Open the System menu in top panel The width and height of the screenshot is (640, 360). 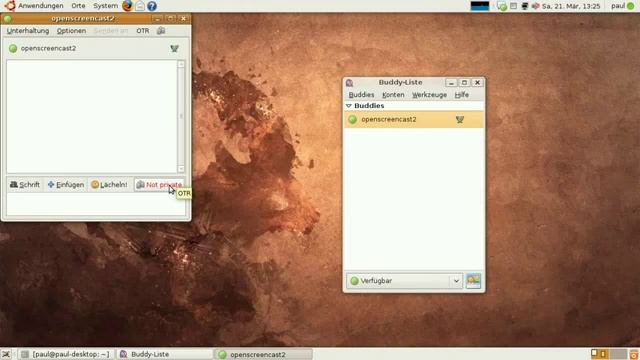tap(105, 6)
